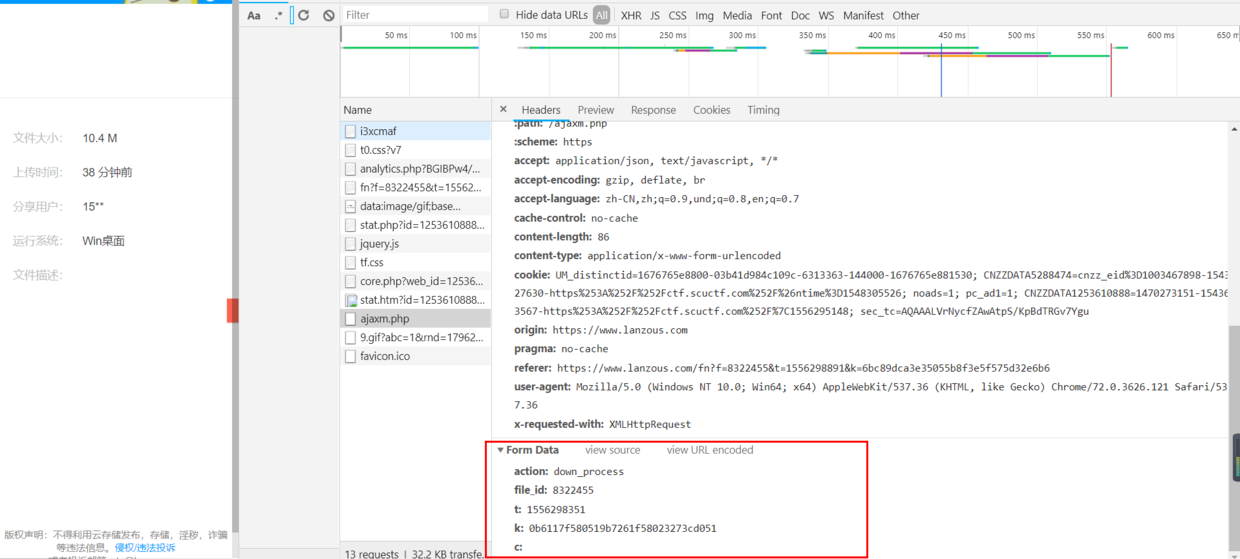Close the request details pane

[x=503, y=109]
